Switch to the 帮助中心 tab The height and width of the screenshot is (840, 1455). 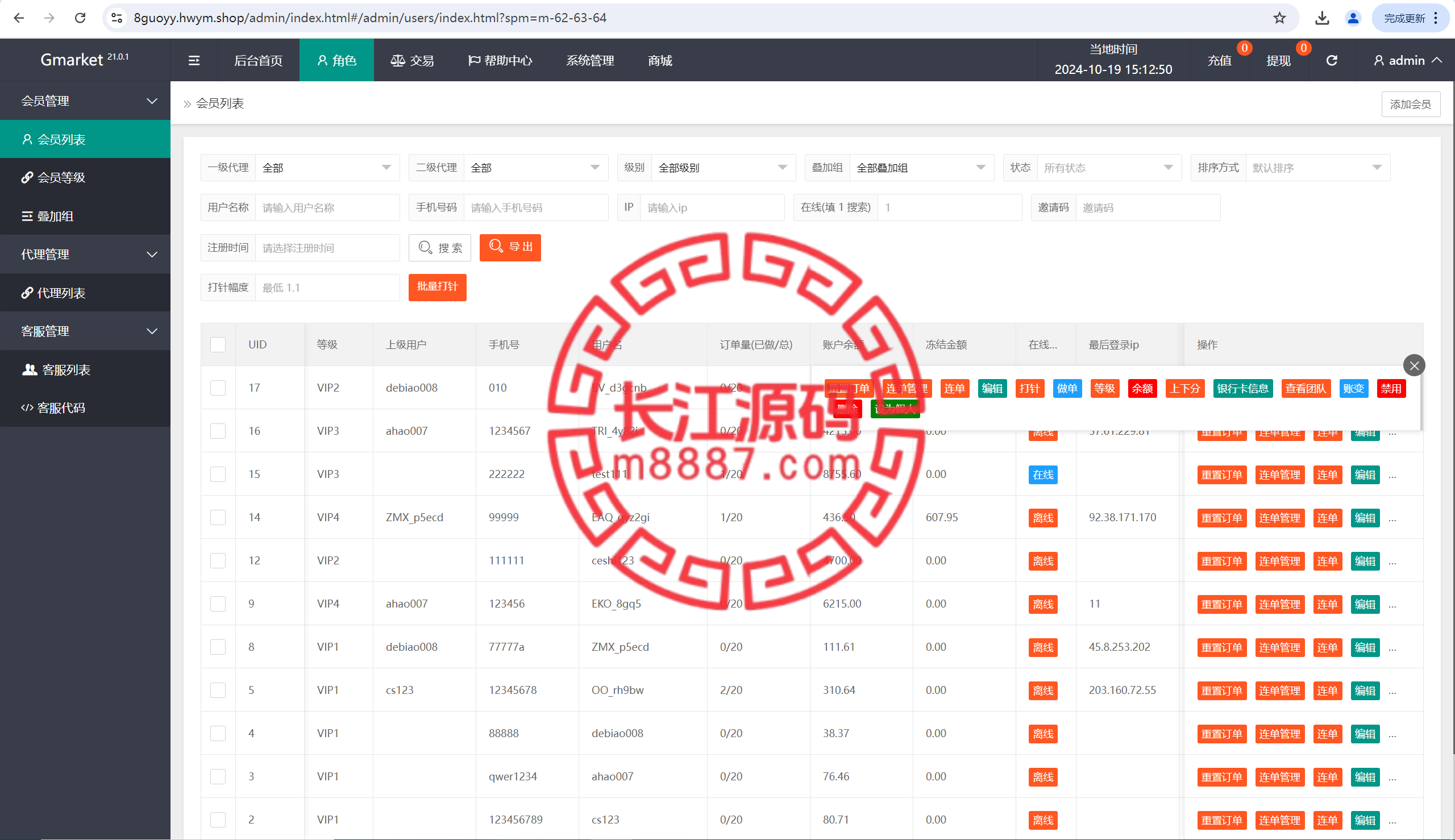click(500, 61)
